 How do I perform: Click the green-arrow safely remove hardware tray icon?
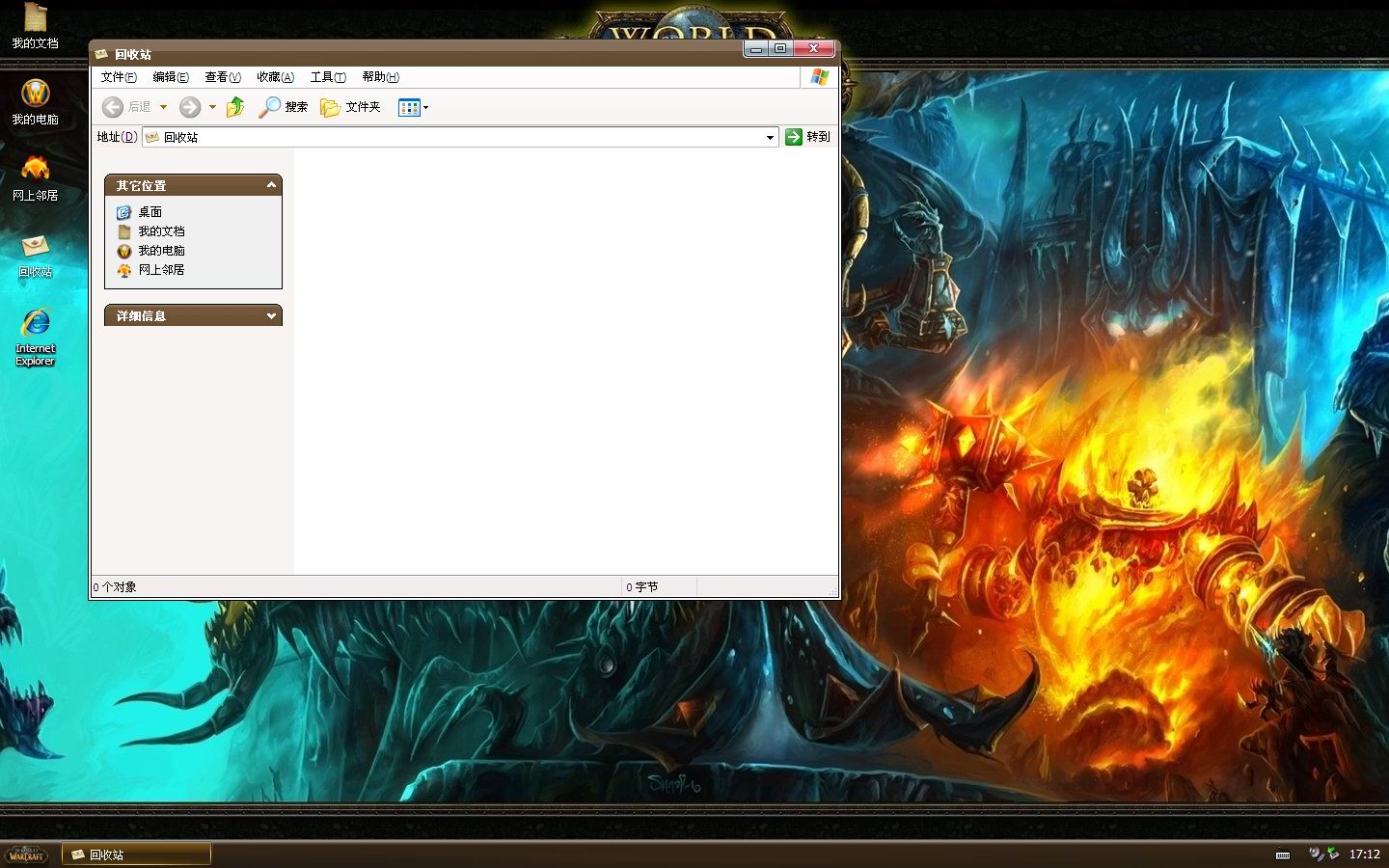click(x=1333, y=854)
